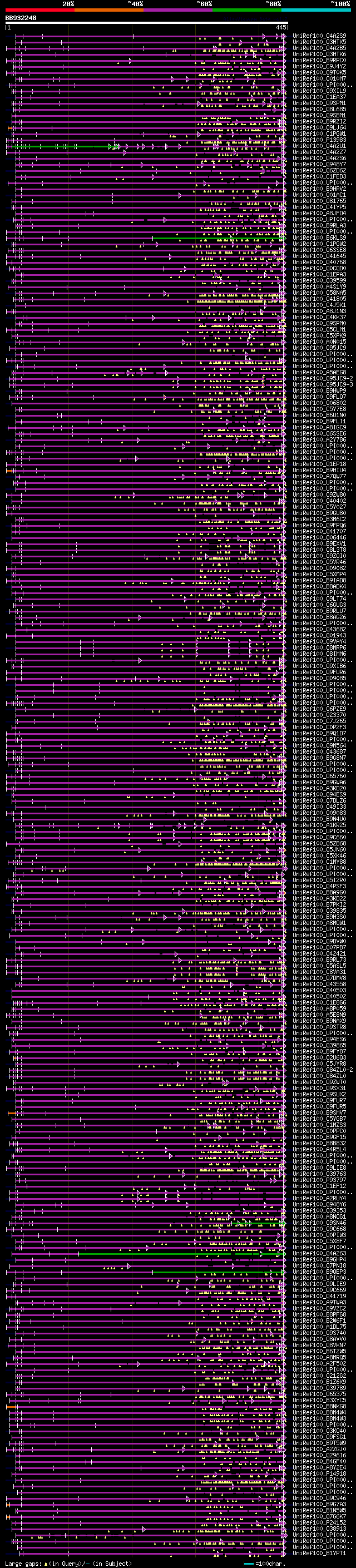The height and width of the screenshot is (1568, 356).
Task: Select label UniRef100_B9RZI2
Action: click(319, 122)
